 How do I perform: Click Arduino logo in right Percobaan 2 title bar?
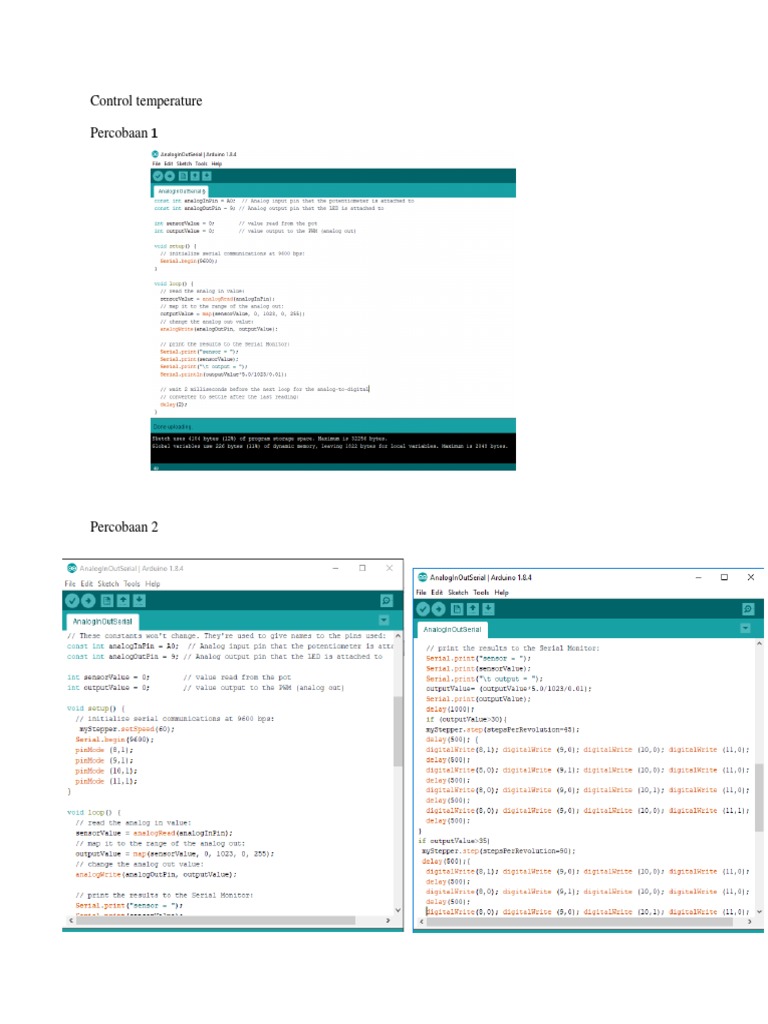423,577
